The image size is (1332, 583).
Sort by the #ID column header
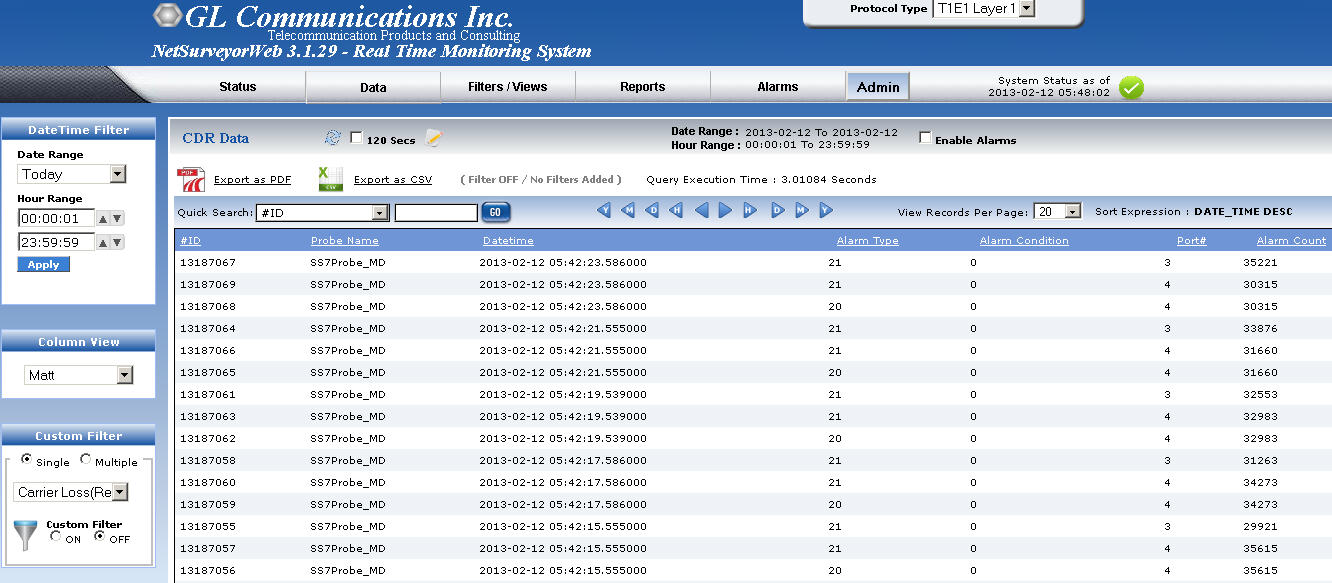(x=190, y=241)
